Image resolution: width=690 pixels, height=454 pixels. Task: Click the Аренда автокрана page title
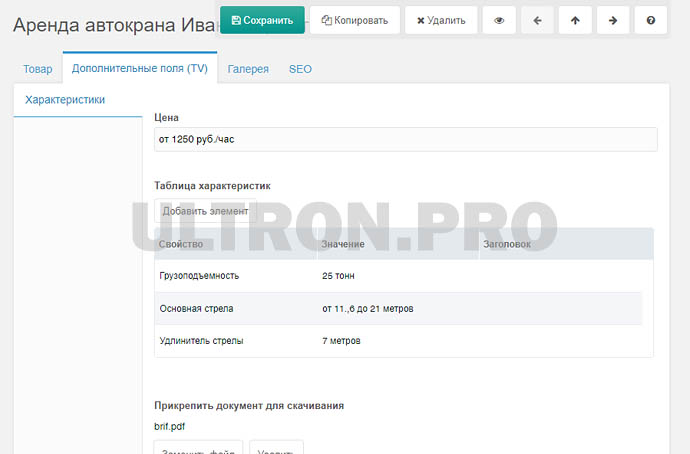click(114, 25)
